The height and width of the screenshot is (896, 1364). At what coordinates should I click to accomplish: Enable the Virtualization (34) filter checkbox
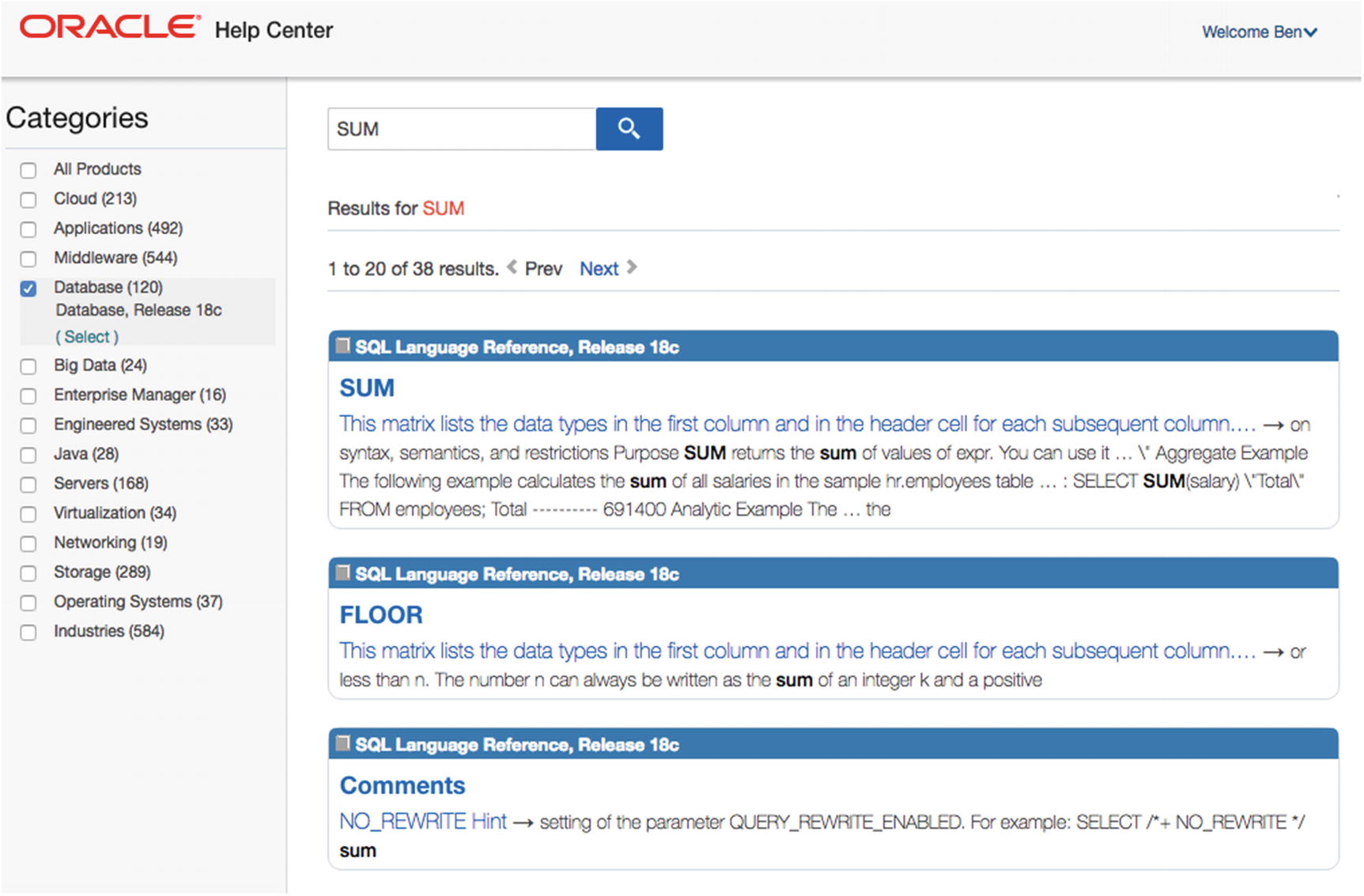28,514
